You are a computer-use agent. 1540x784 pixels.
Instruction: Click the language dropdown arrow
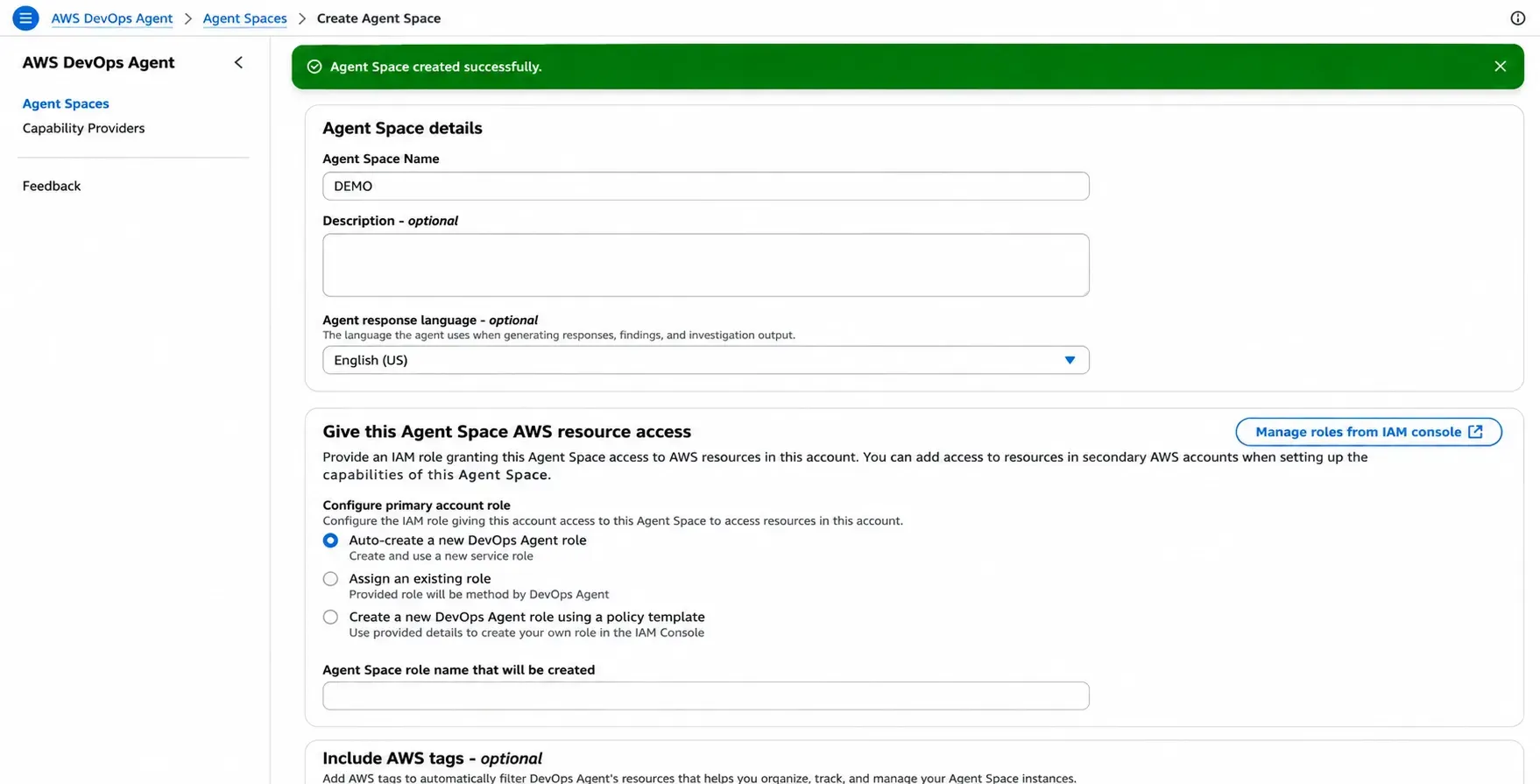tap(1070, 360)
